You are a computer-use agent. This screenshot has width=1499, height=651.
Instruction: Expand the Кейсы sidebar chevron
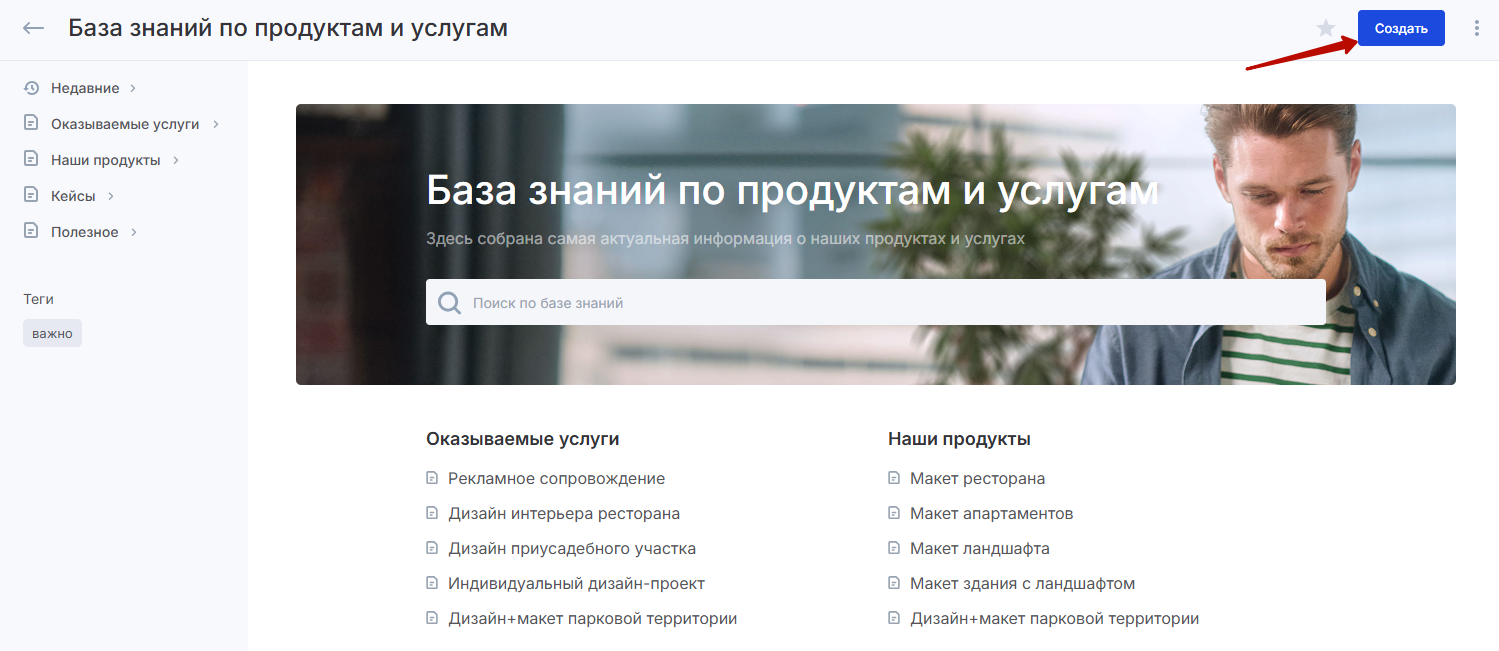pos(110,196)
